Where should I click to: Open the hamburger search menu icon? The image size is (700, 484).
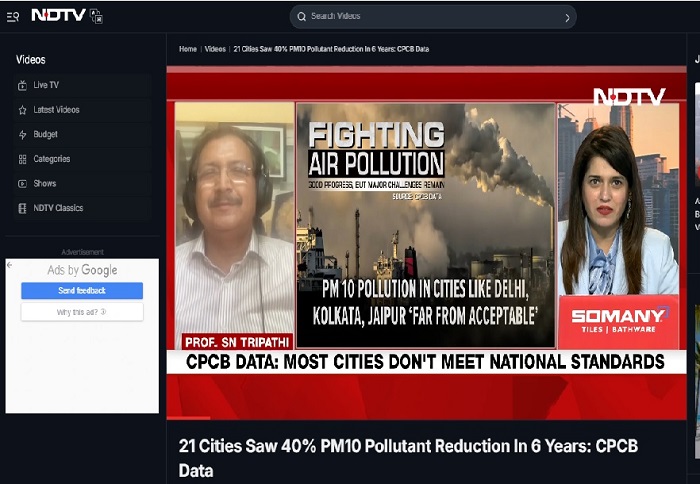(x=13, y=16)
